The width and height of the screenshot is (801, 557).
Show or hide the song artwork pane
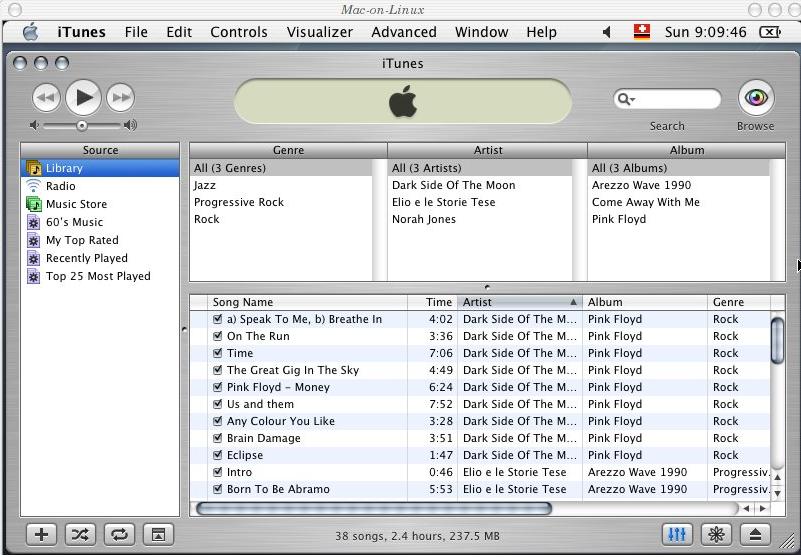tap(158, 535)
